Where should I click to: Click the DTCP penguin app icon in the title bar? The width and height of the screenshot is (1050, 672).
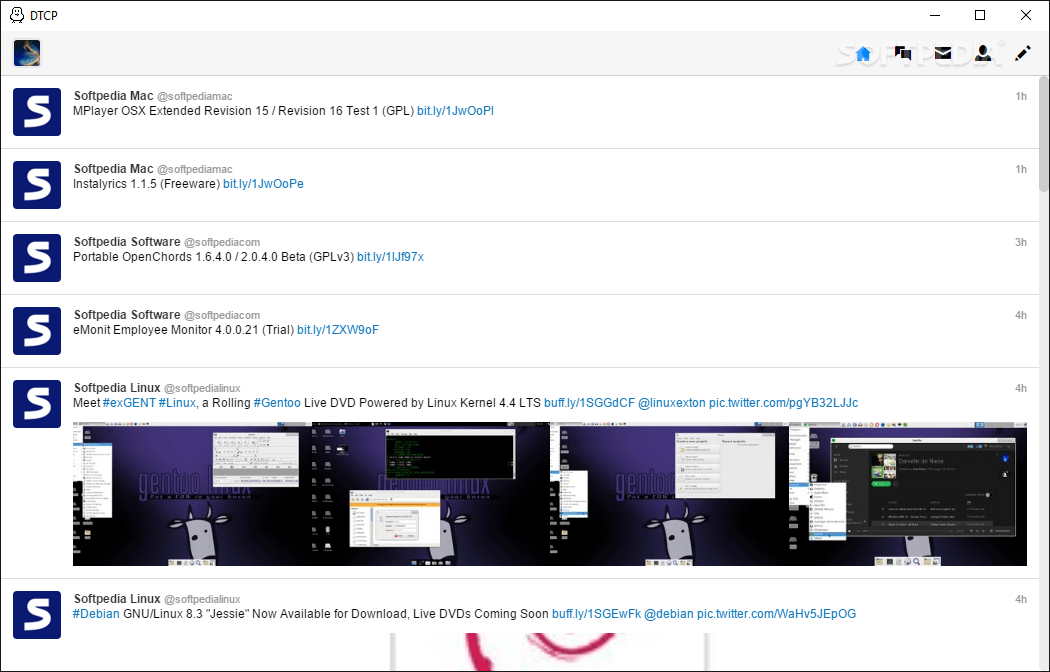[x=17, y=15]
